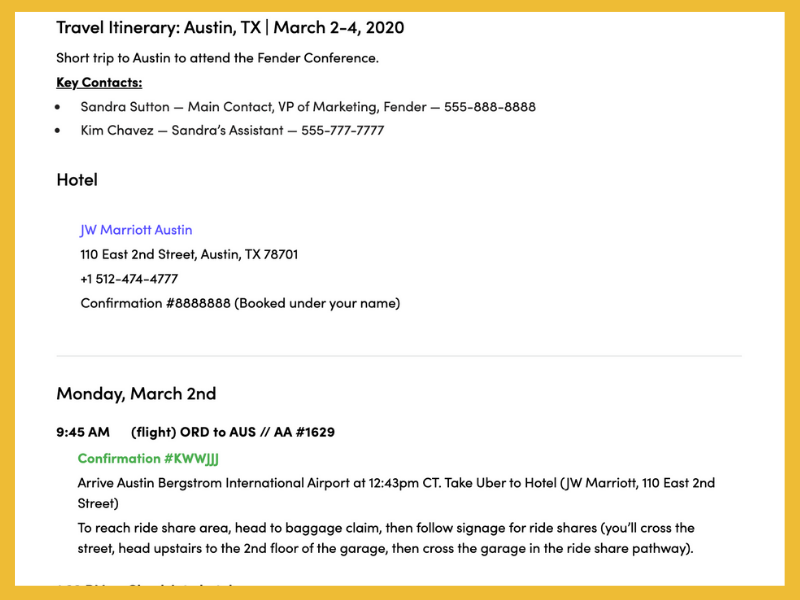Viewport: 800px width, 600px height.
Task: Click the bullet before Sandra Sutton
Action: coord(58,107)
